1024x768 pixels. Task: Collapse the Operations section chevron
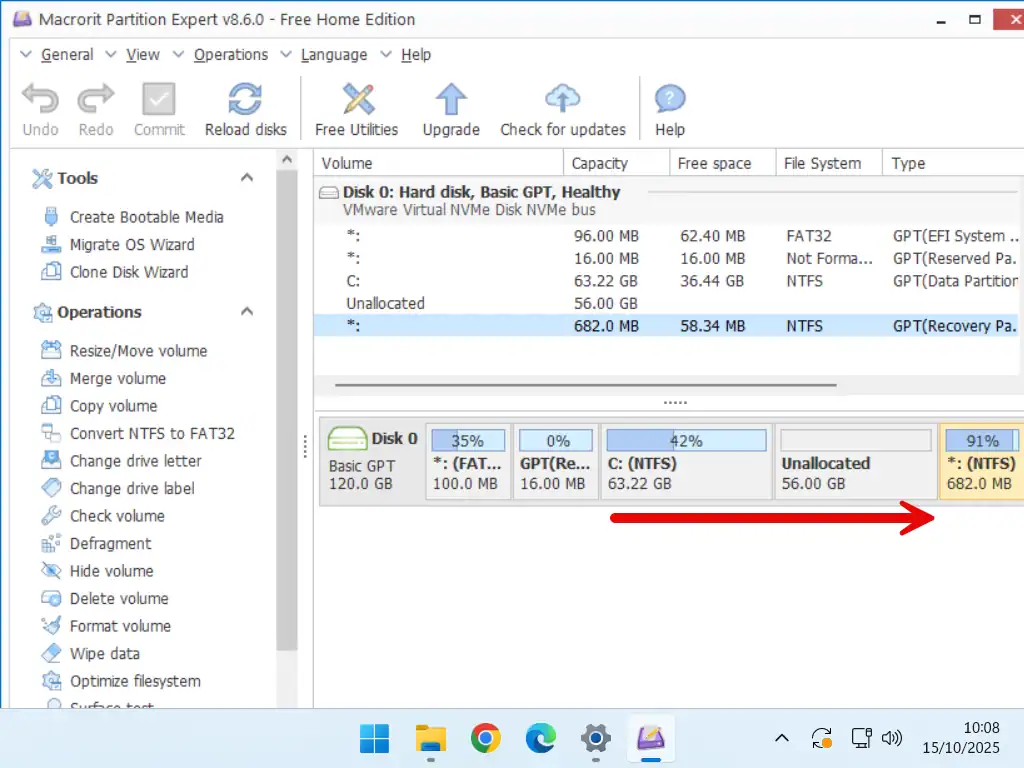tap(247, 312)
